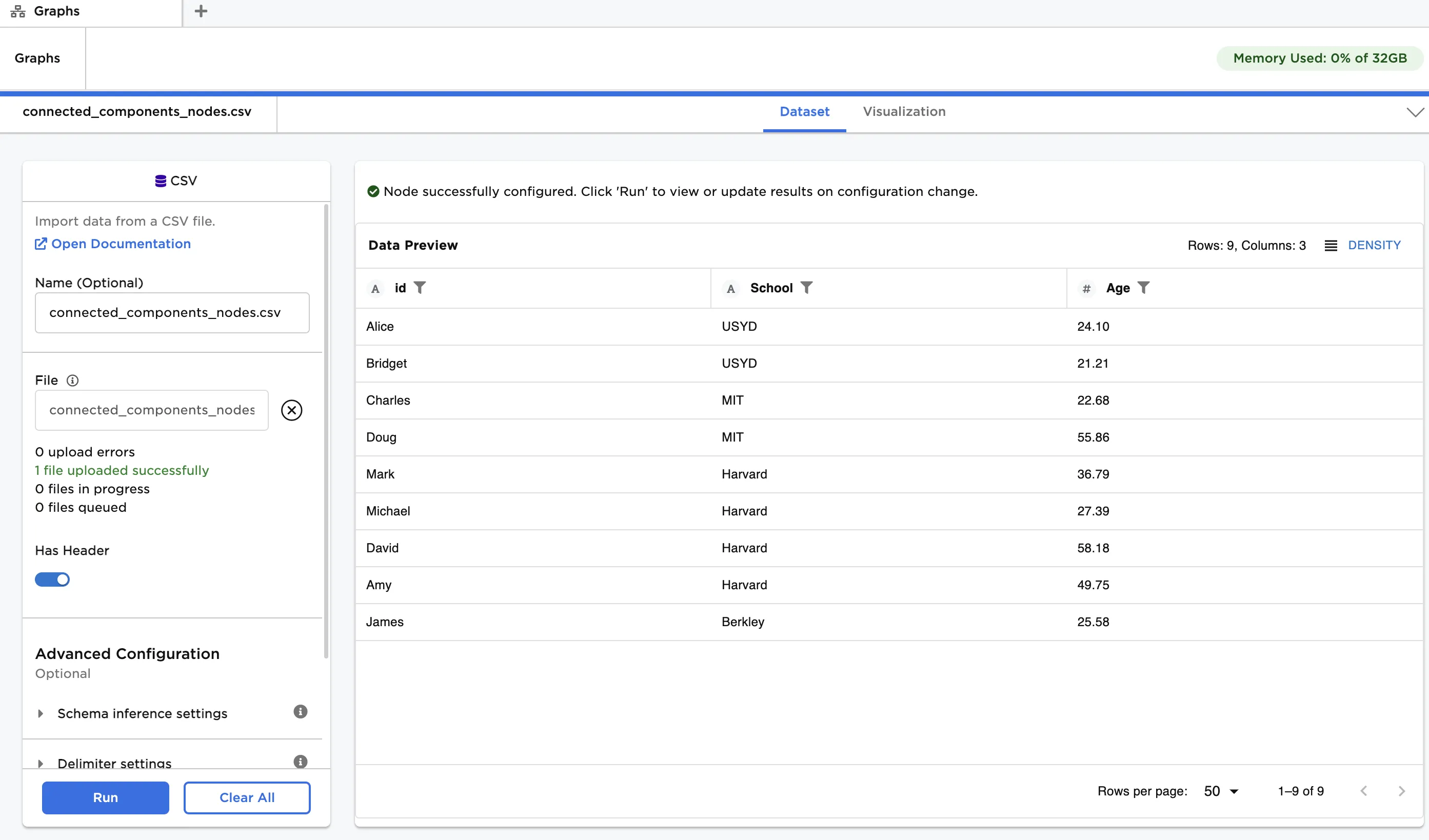Click the Clear All button

coord(247,797)
